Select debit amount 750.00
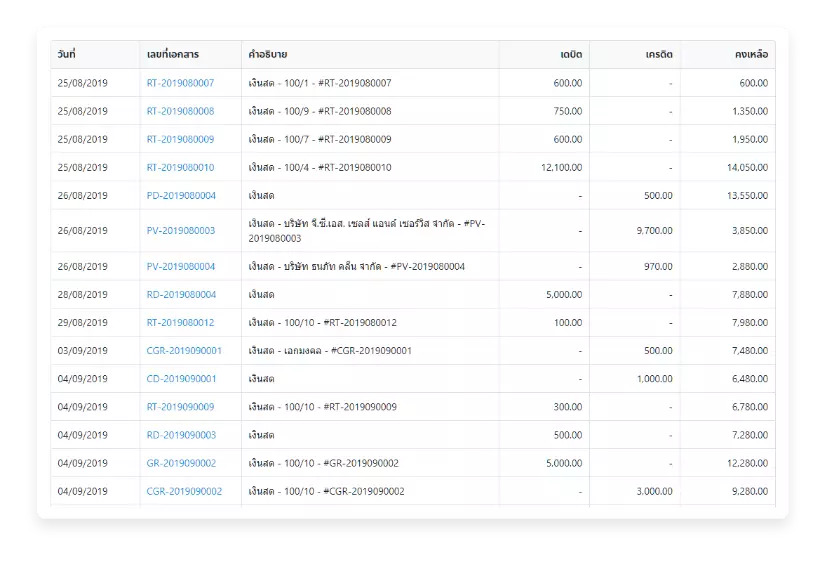The width and height of the screenshot is (827, 567). coord(568,111)
